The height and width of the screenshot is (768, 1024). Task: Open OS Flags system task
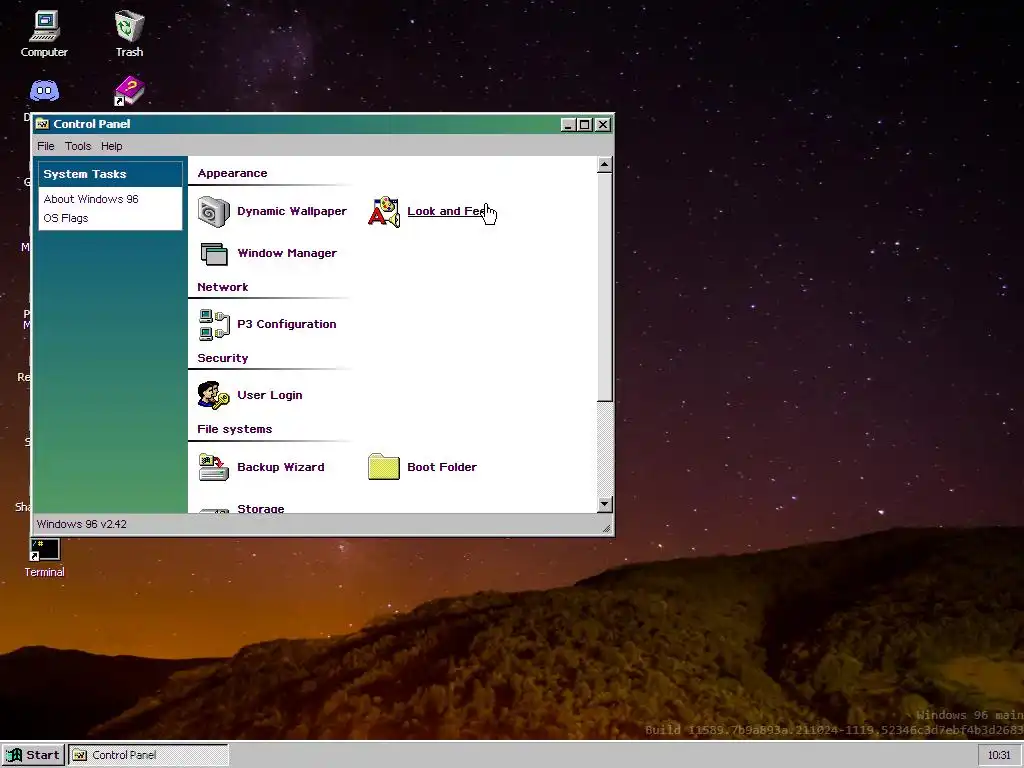point(66,218)
